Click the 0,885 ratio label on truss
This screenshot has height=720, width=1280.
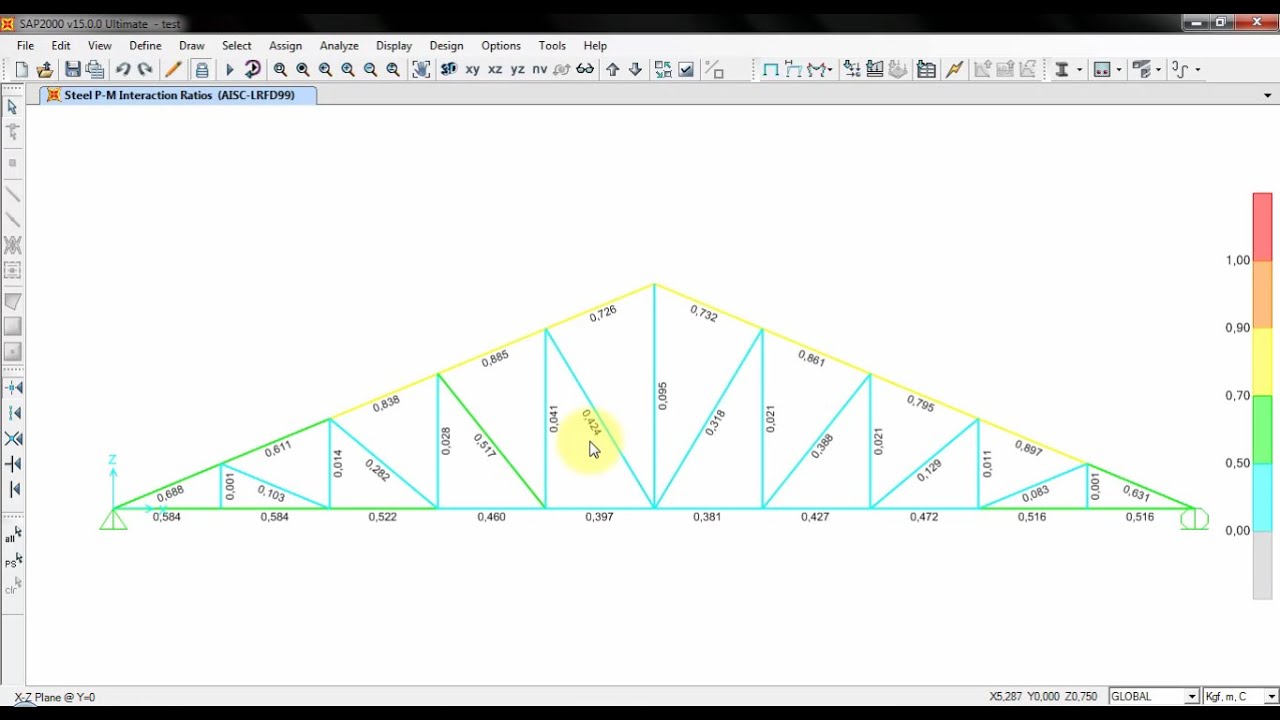coord(494,358)
